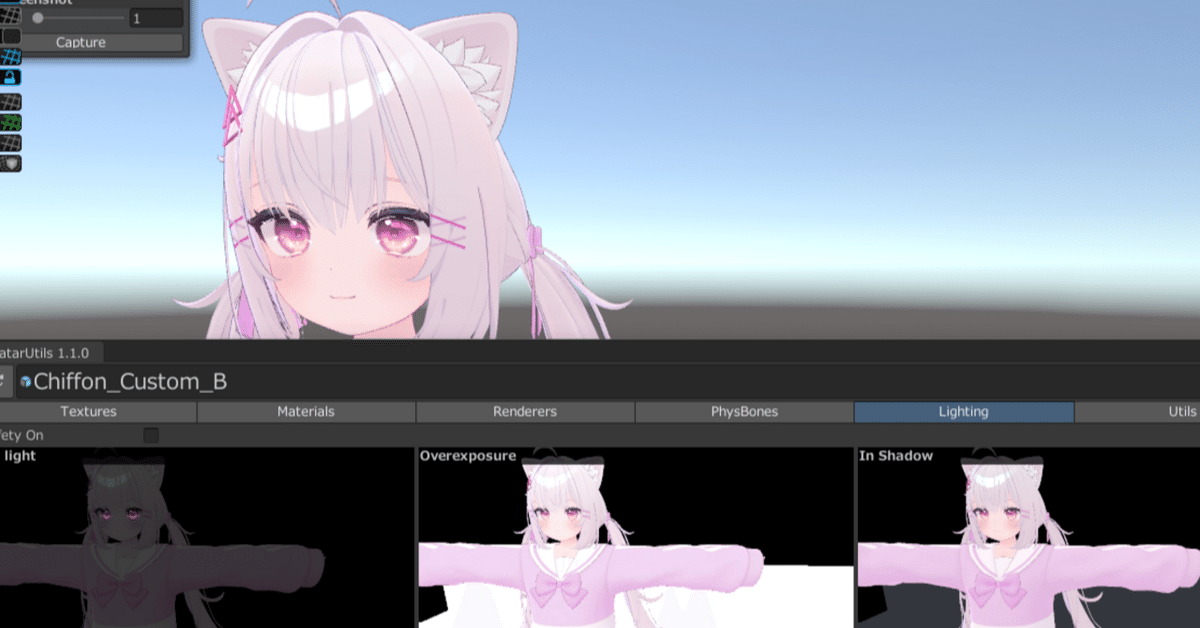
Task: Click the In Shadow label text
Action: click(x=896, y=456)
